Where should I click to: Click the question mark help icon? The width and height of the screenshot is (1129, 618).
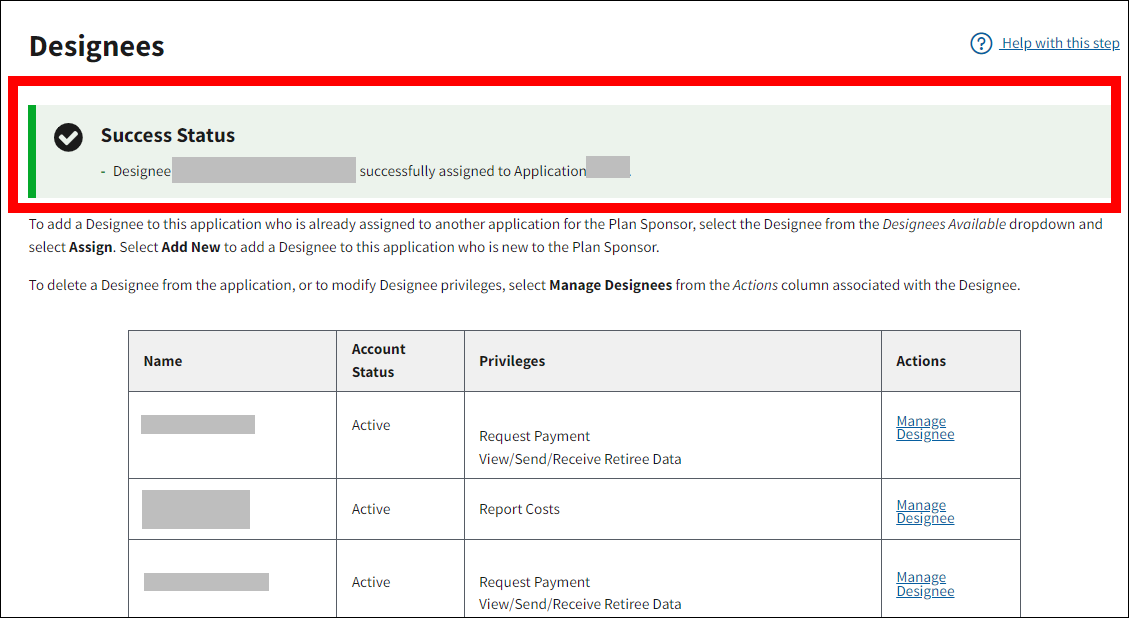click(x=981, y=44)
